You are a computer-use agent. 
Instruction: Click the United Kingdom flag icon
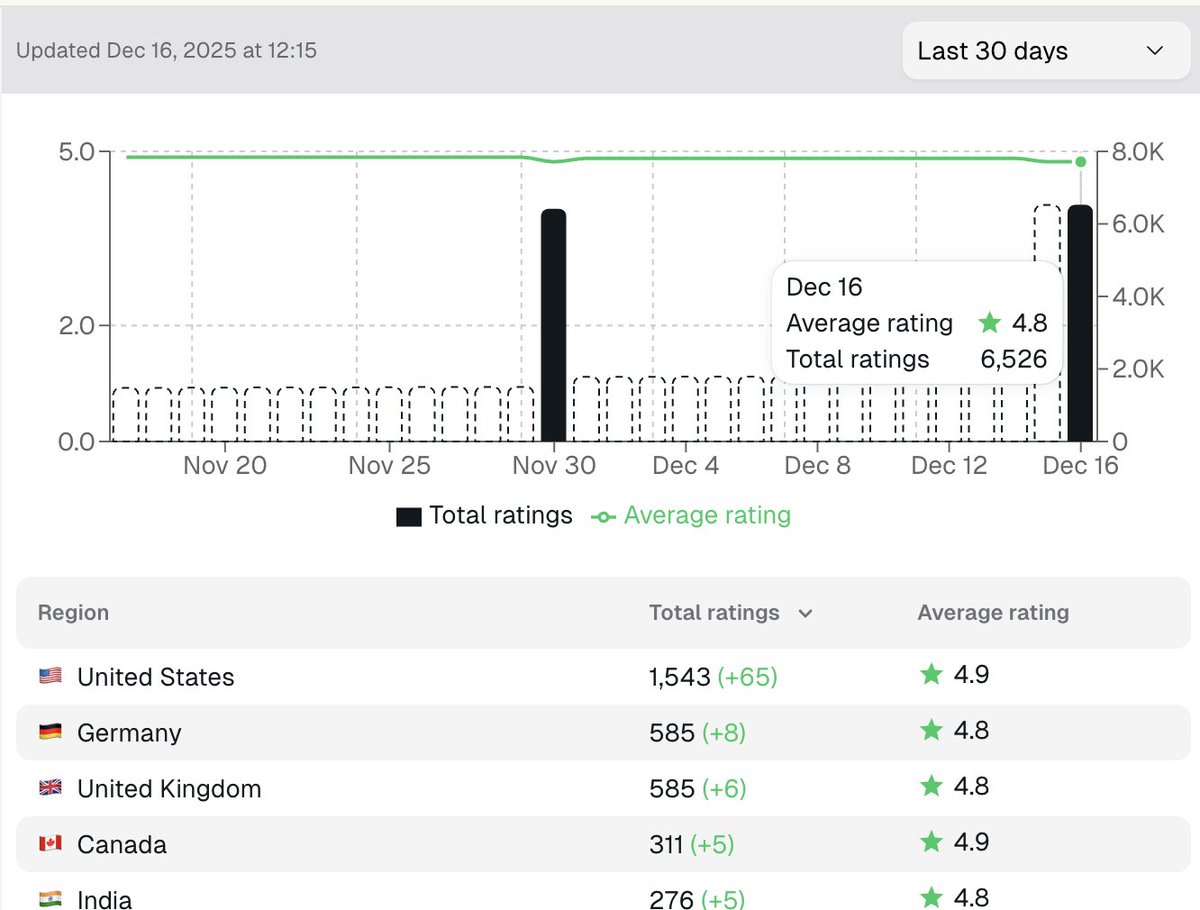(x=50, y=788)
